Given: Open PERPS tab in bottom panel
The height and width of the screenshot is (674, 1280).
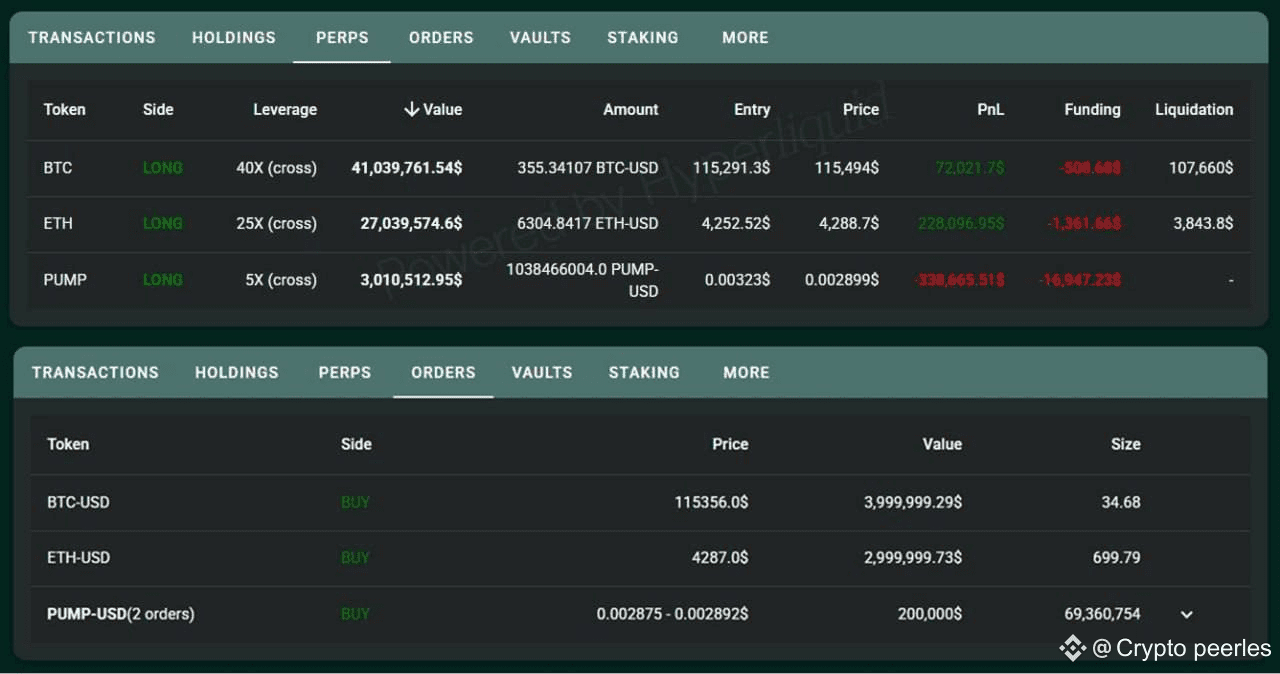Looking at the screenshot, I should click(345, 373).
